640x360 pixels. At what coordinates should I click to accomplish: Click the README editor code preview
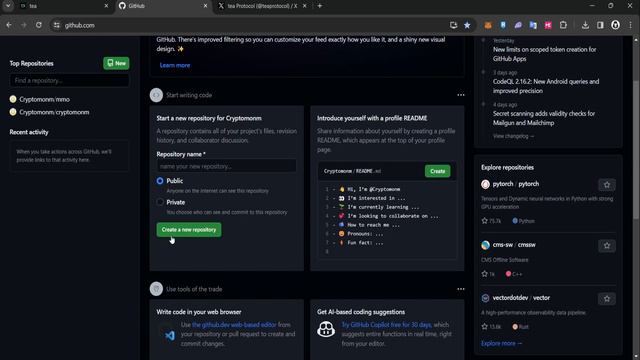[x=387, y=220]
